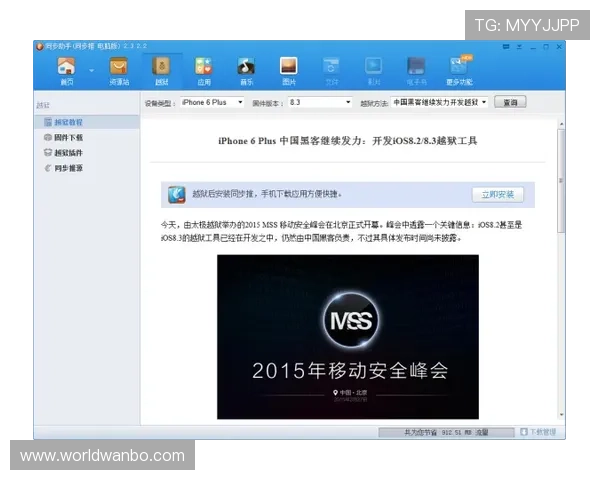Click the feedback message icon in title bar

coord(506,47)
